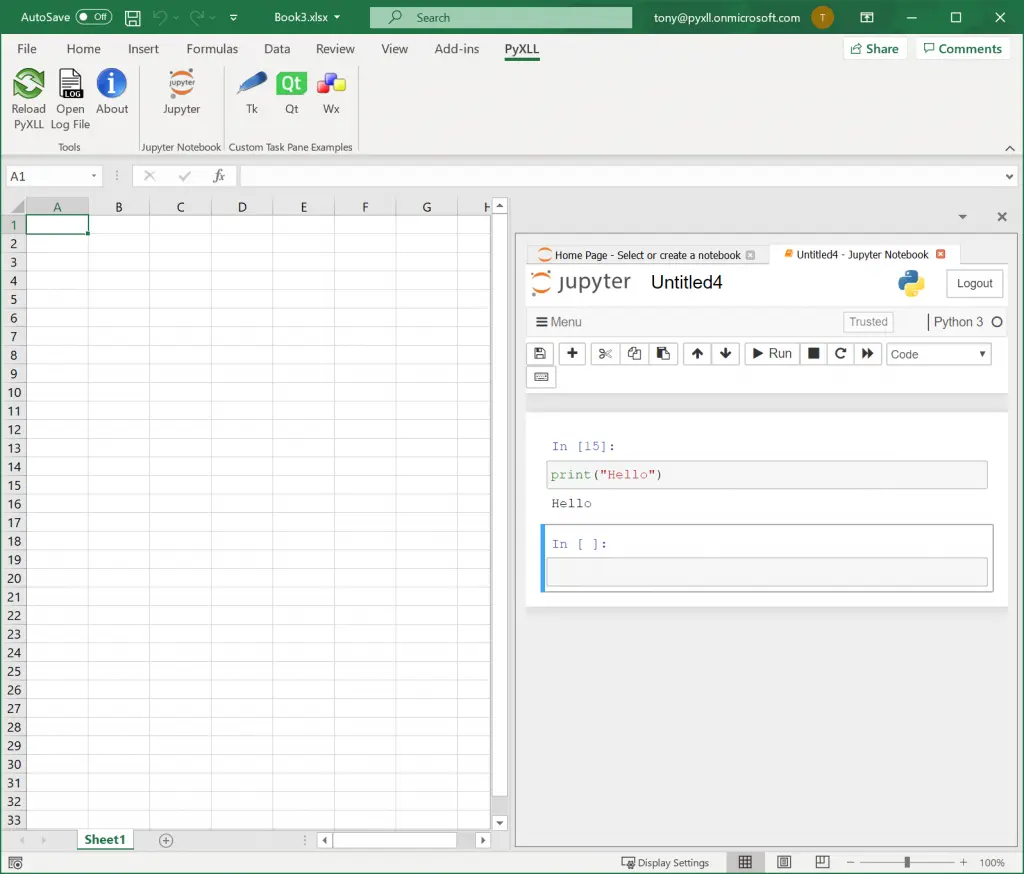Image resolution: width=1024 pixels, height=874 pixels.
Task: Toggle the Trusted notebook indicator
Action: (868, 321)
